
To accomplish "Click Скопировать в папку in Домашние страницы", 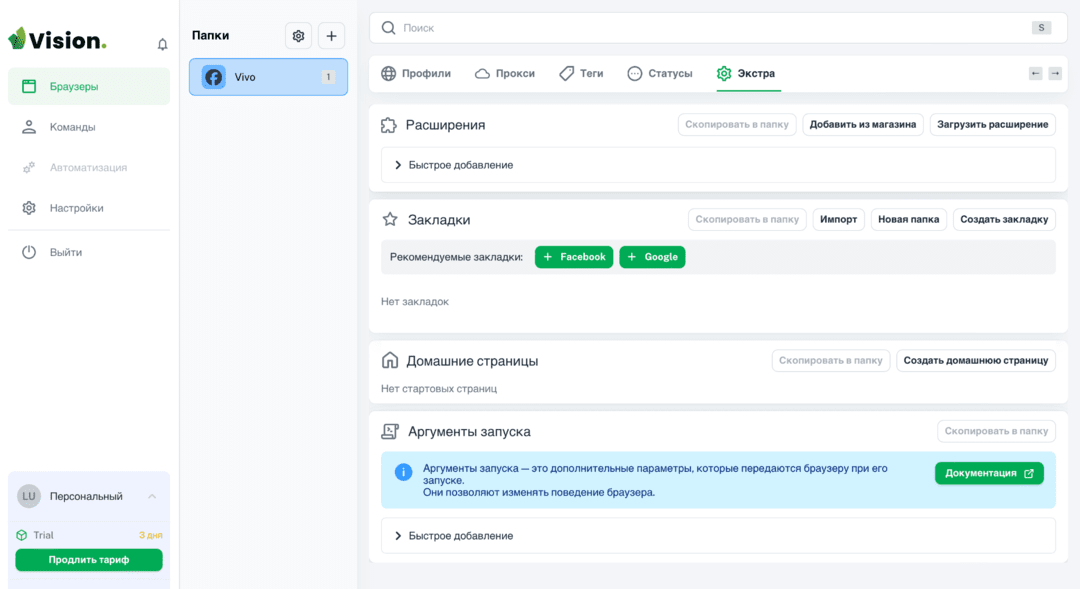I will [831, 360].
